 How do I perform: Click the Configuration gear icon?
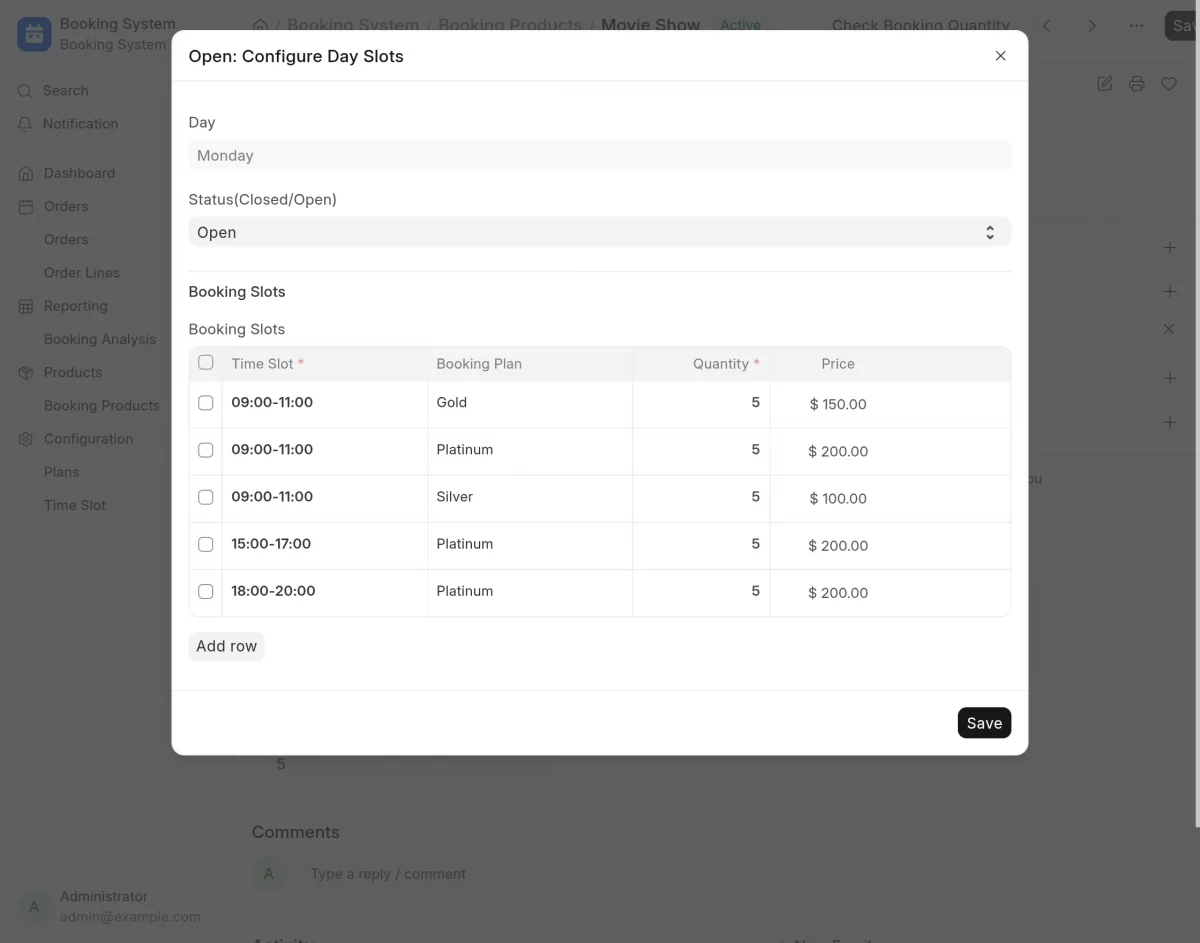point(26,439)
